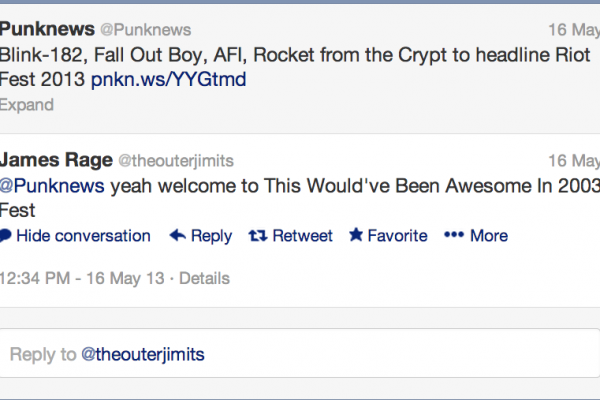This screenshot has width=600, height=400.
Task: Click the Reply arrow icon
Action: tap(178, 236)
